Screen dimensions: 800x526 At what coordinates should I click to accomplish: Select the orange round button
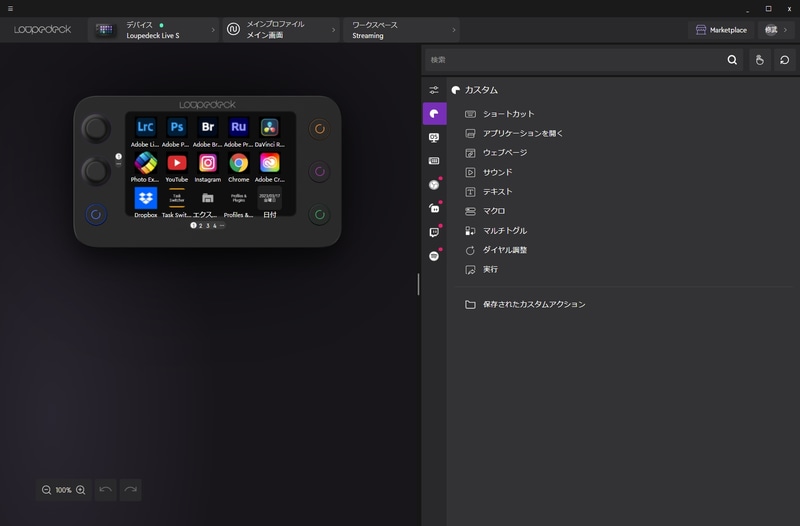click(319, 129)
